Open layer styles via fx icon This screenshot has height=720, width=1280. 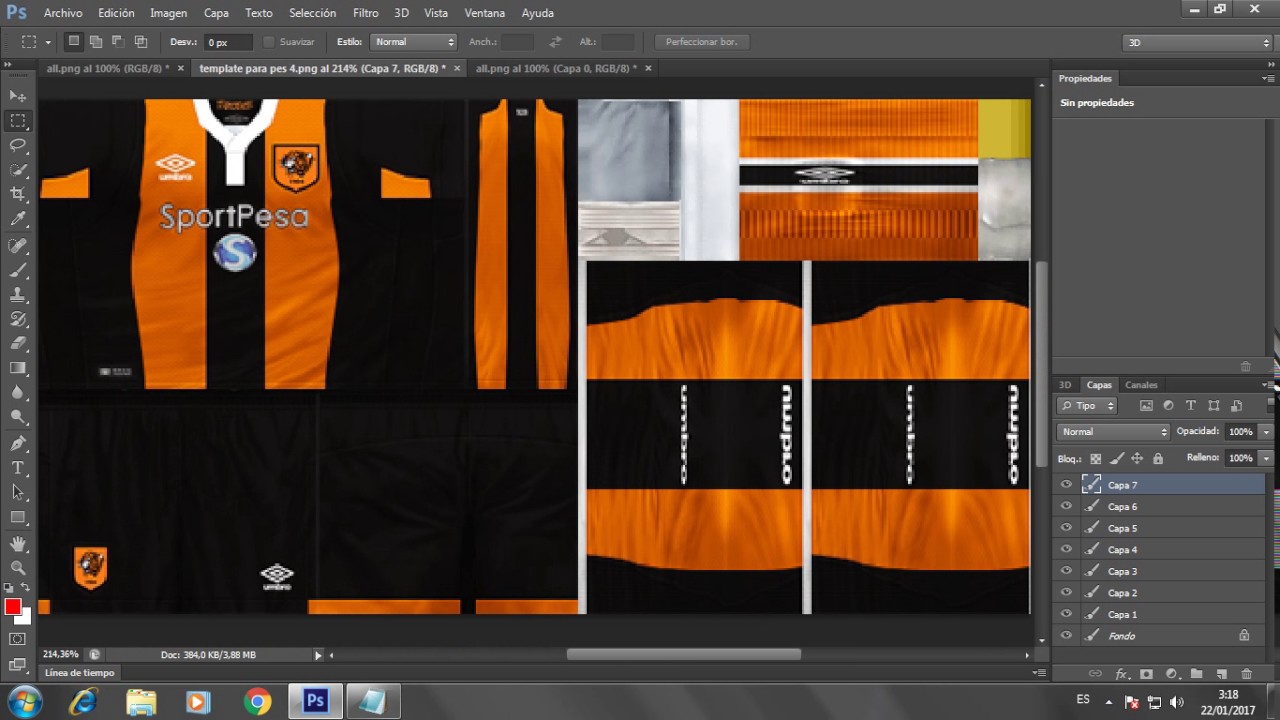click(1121, 674)
